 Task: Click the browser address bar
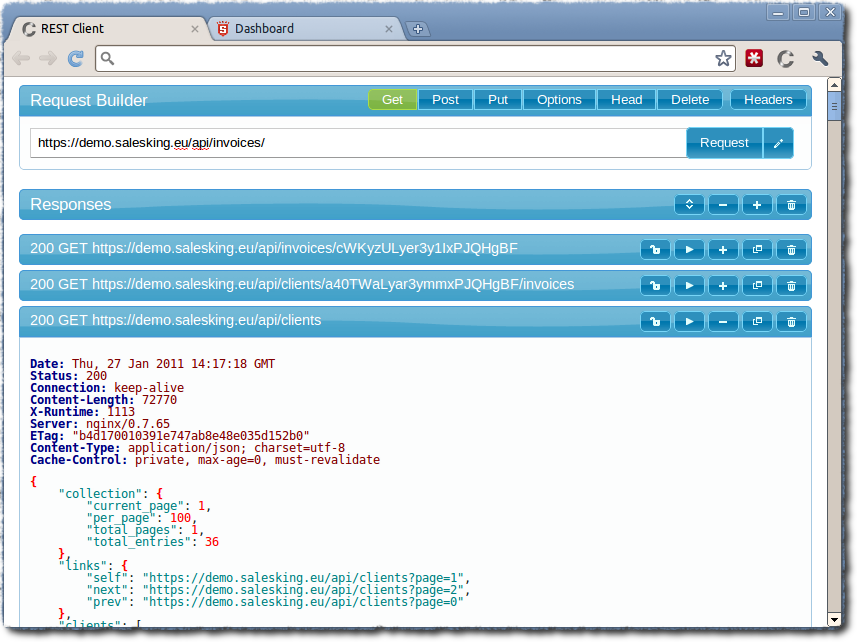pyautogui.click(x=415, y=58)
